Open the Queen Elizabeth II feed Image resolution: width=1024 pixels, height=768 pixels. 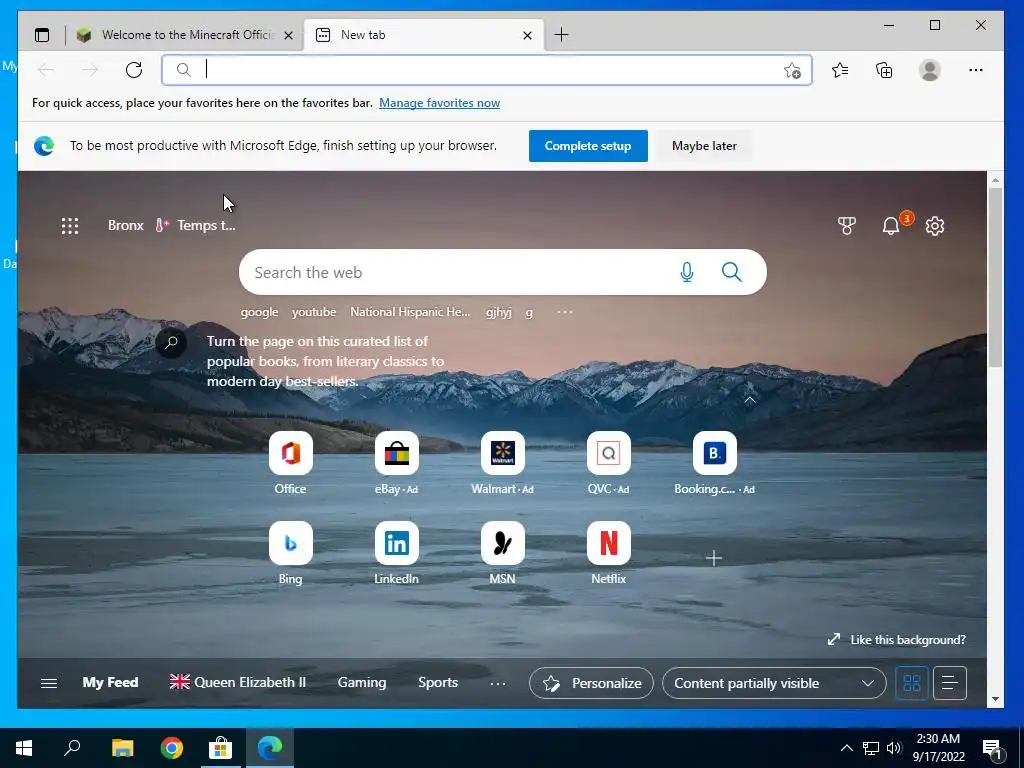tap(238, 682)
